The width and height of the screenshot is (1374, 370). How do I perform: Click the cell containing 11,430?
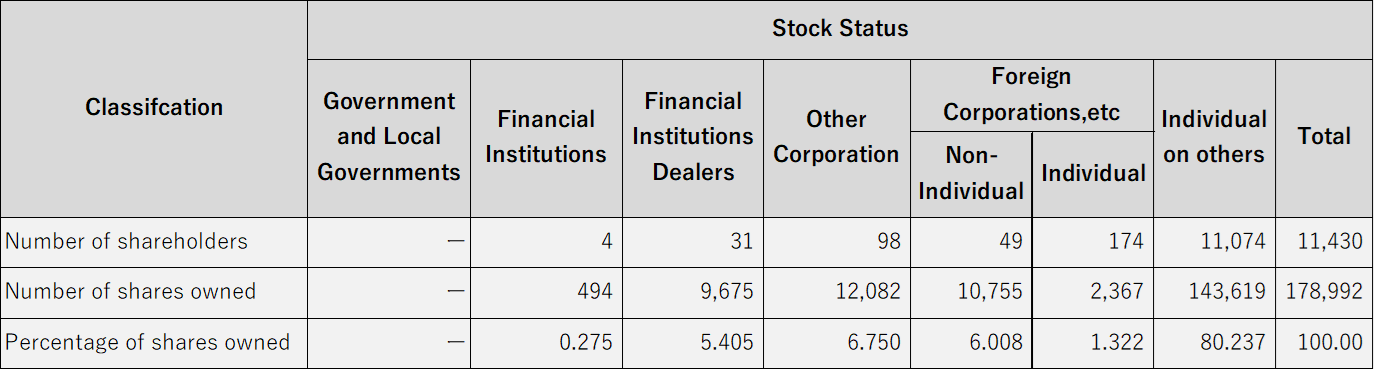[x=1324, y=242]
